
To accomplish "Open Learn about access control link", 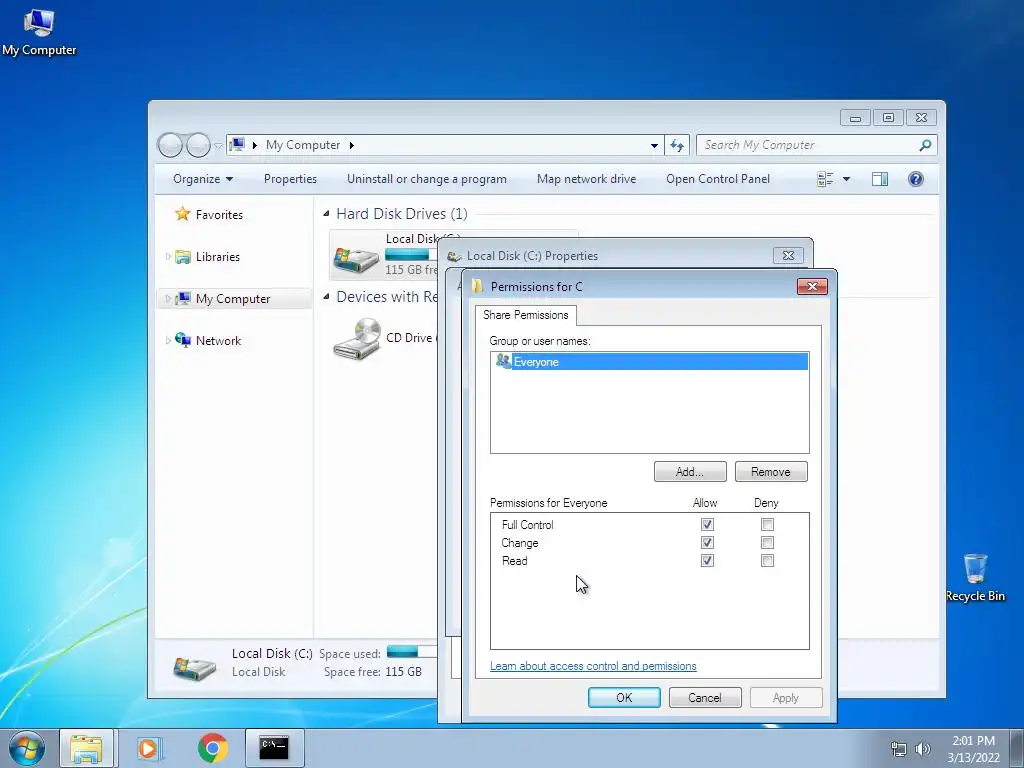I will (593, 665).
